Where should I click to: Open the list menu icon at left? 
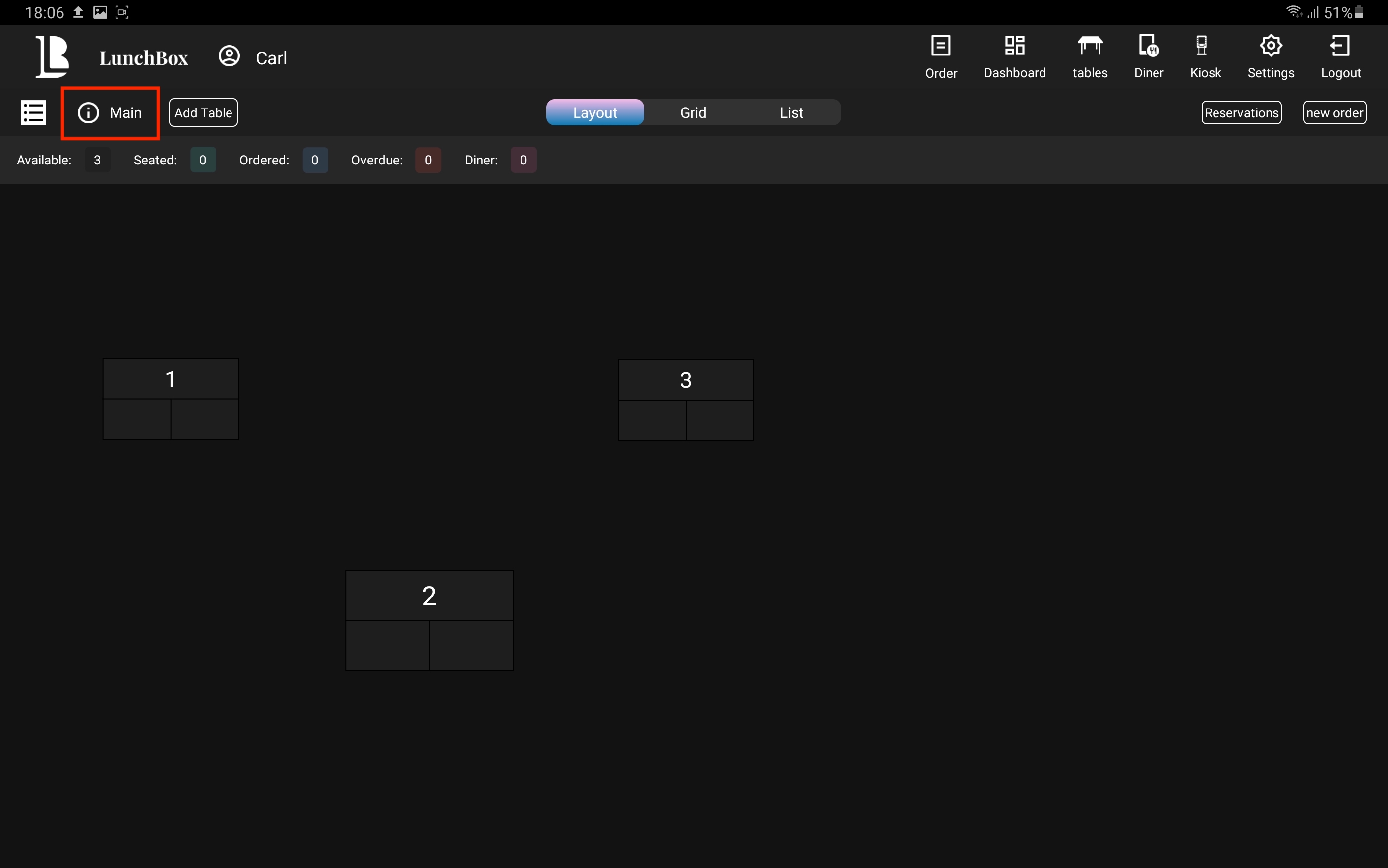[x=33, y=112]
